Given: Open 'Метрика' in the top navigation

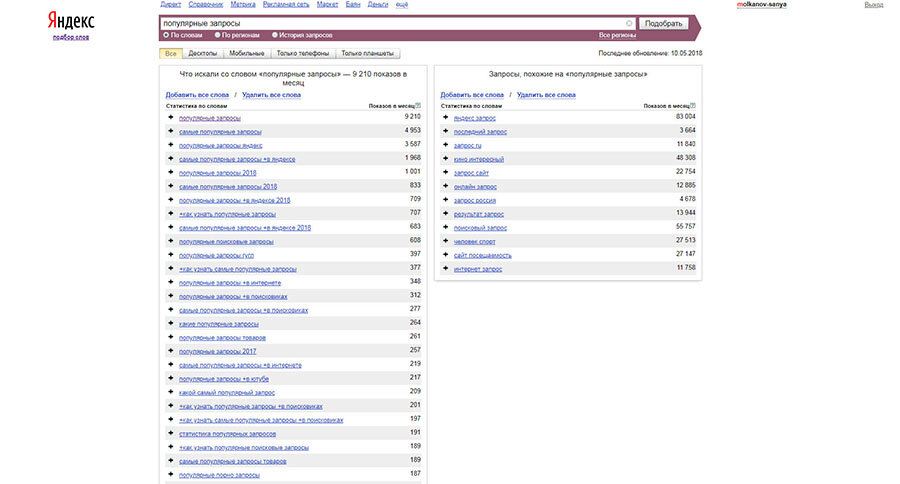Looking at the screenshot, I should point(243,4).
